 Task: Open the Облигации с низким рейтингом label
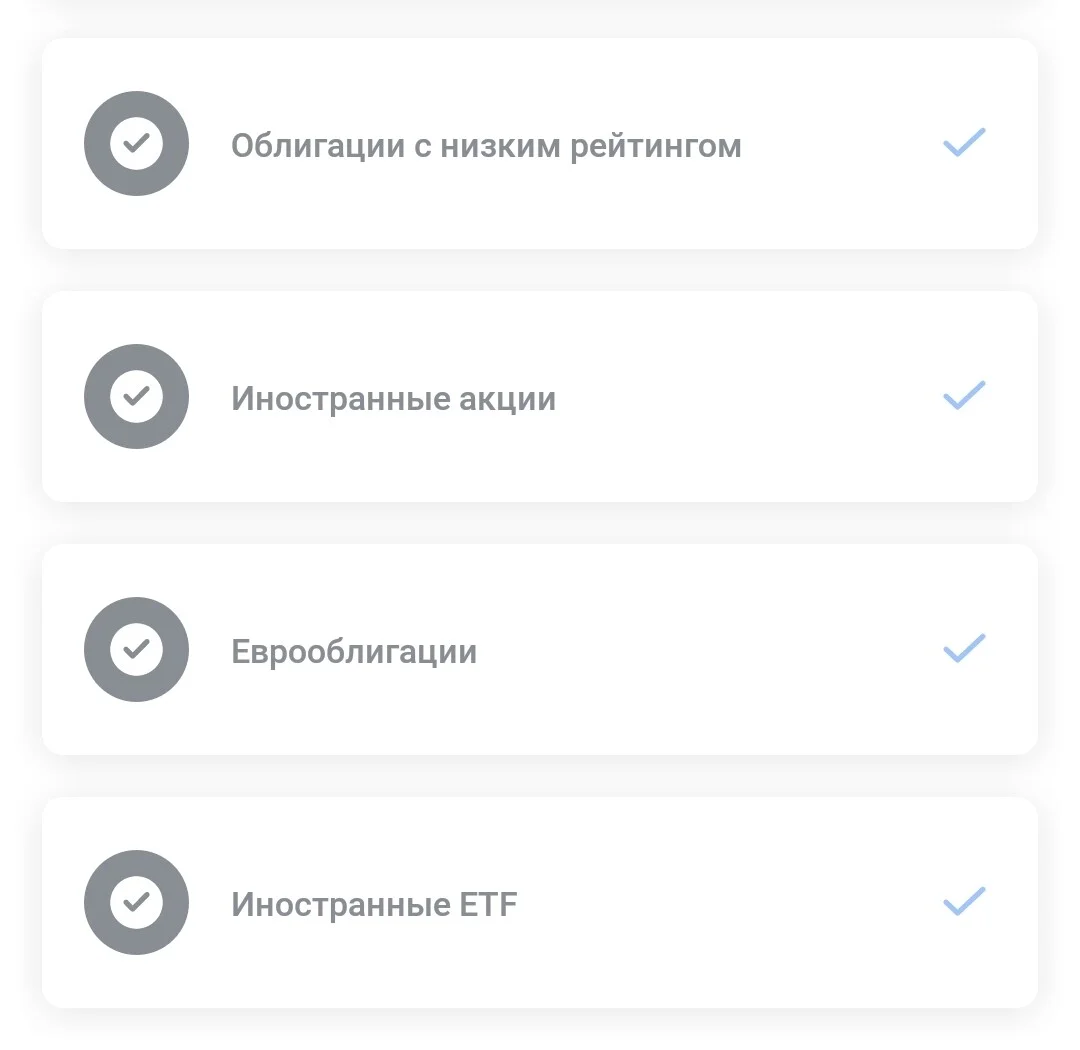[x=486, y=146]
